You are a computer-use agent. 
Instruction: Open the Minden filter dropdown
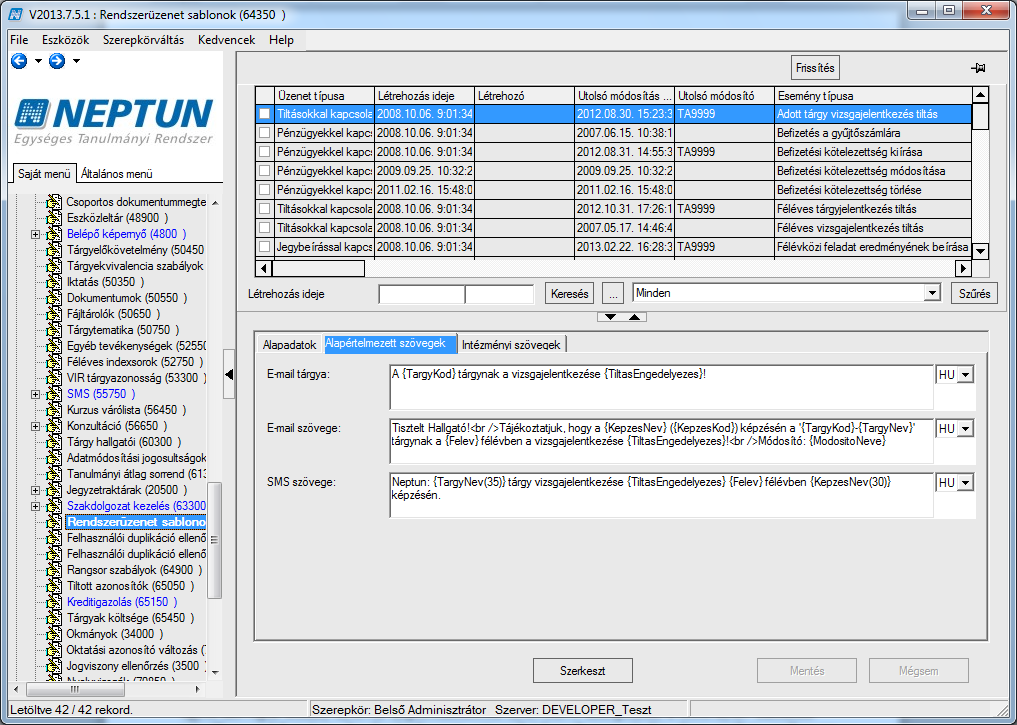coord(932,293)
